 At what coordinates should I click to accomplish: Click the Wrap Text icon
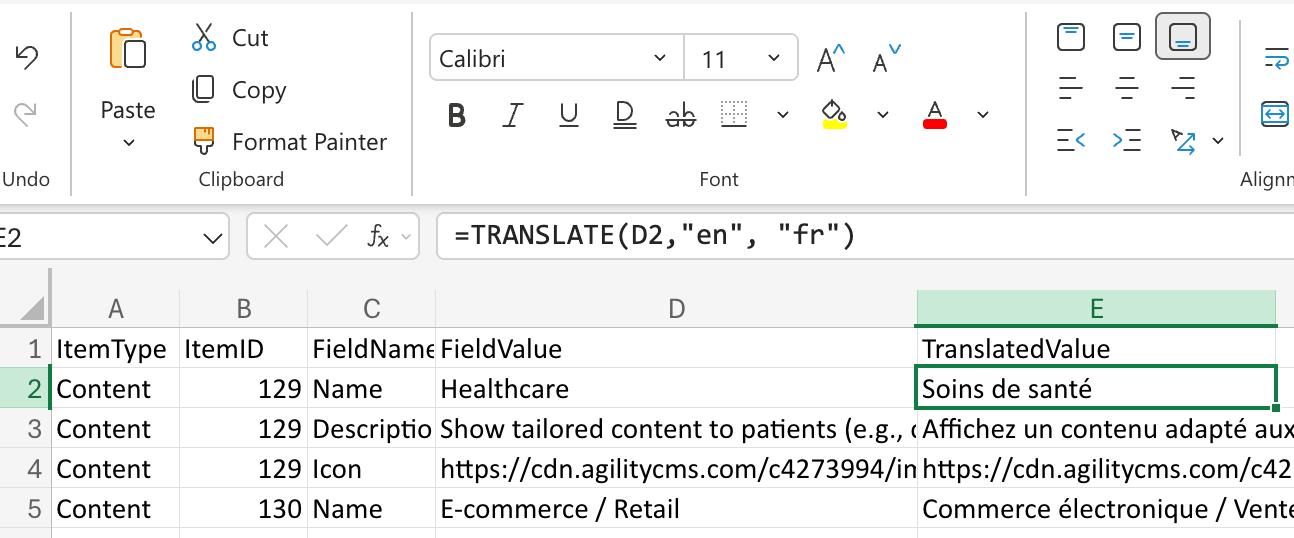click(x=1276, y=58)
